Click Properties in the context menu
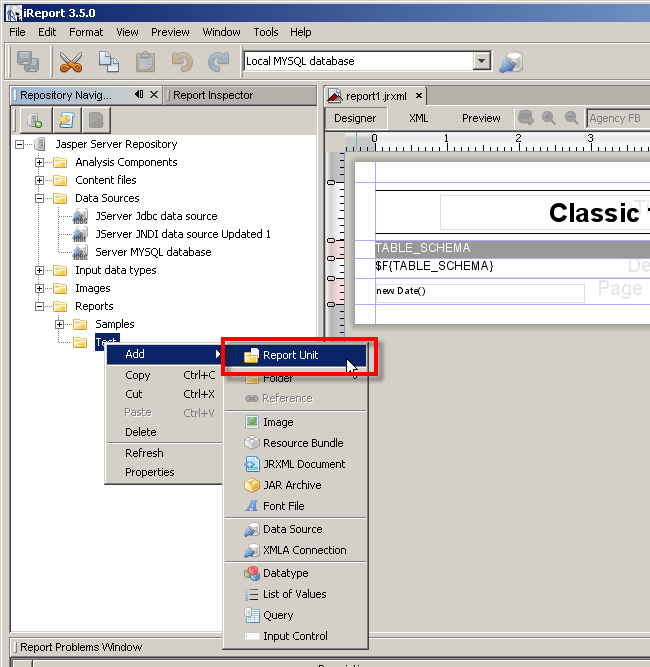The image size is (650, 667). click(165, 472)
